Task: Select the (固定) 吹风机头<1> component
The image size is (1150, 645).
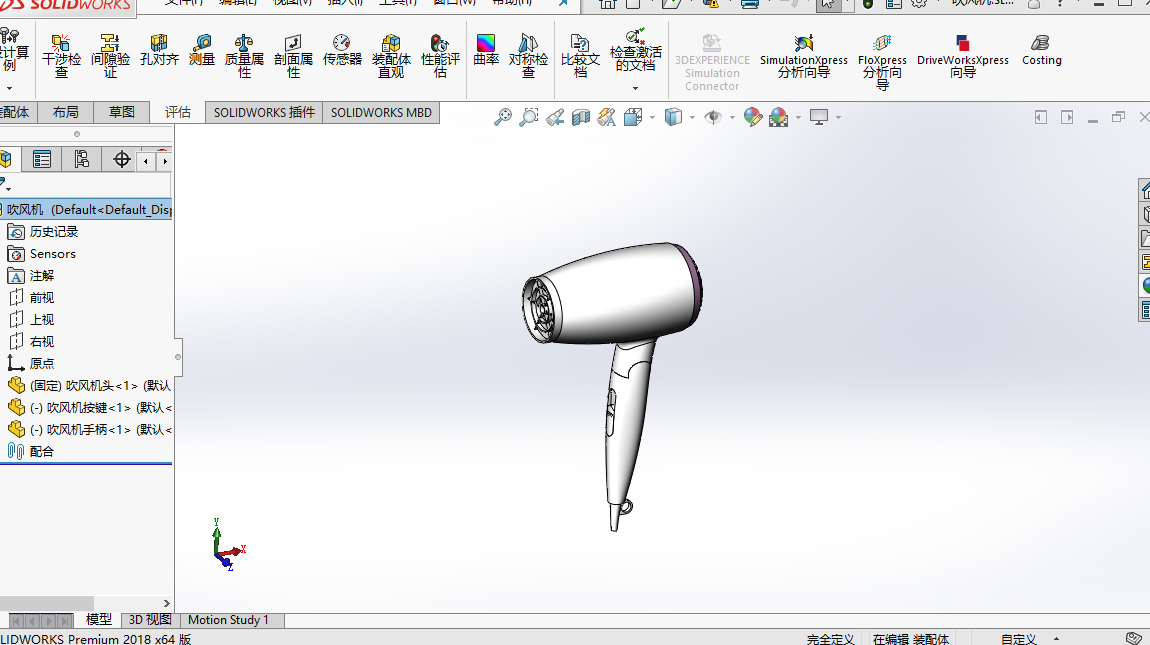Action: (89, 386)
